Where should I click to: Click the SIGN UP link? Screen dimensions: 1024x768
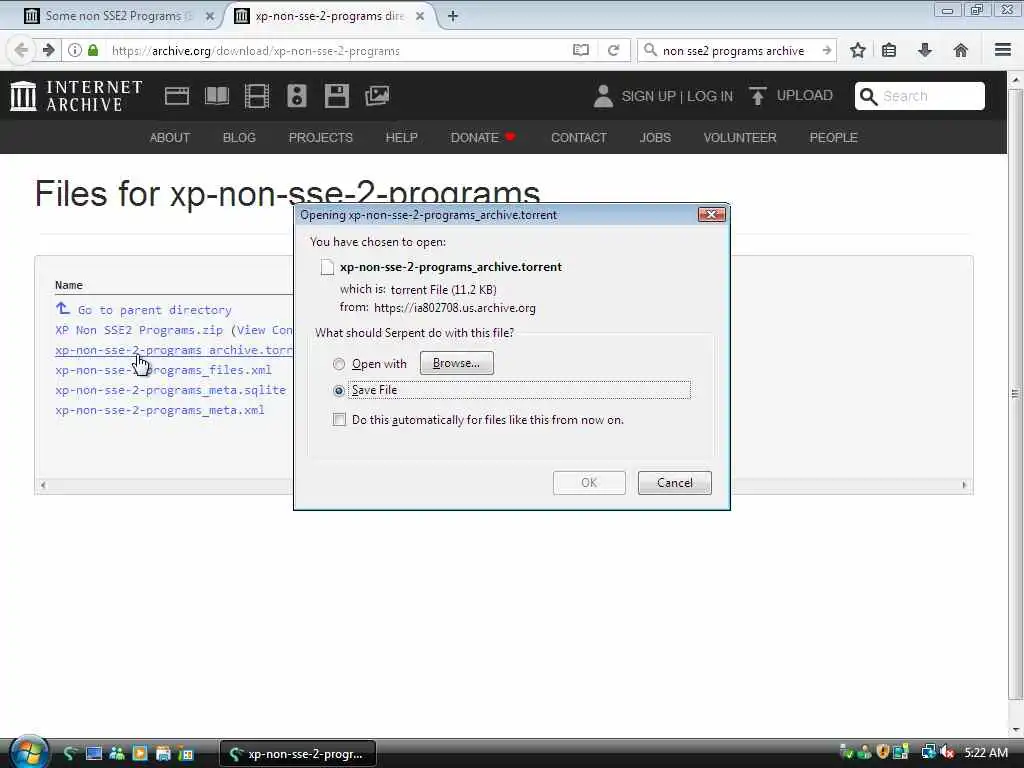648,96
